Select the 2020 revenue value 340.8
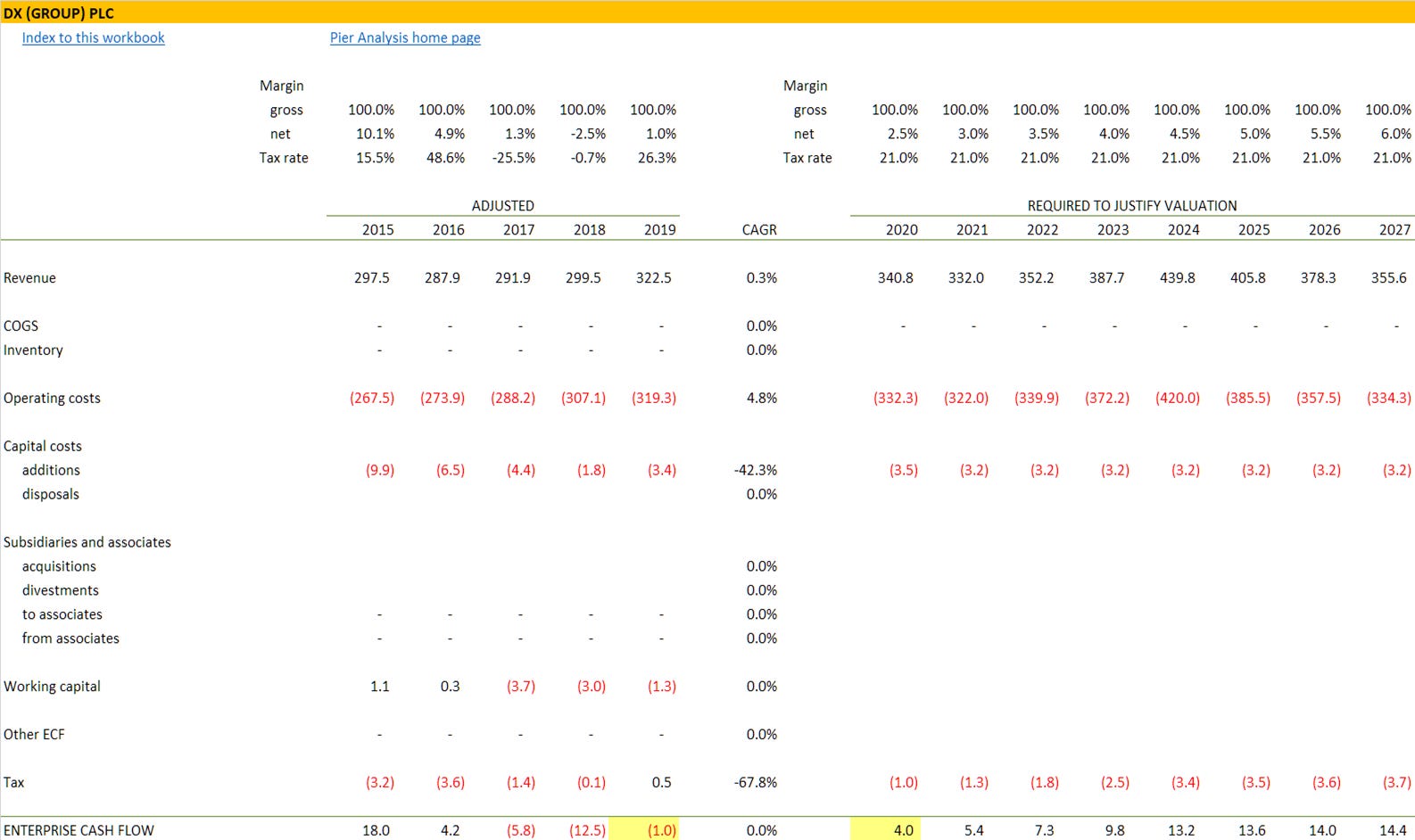Screen dimensions: 1415x840 pyautogui.click(x=895, y=277)
